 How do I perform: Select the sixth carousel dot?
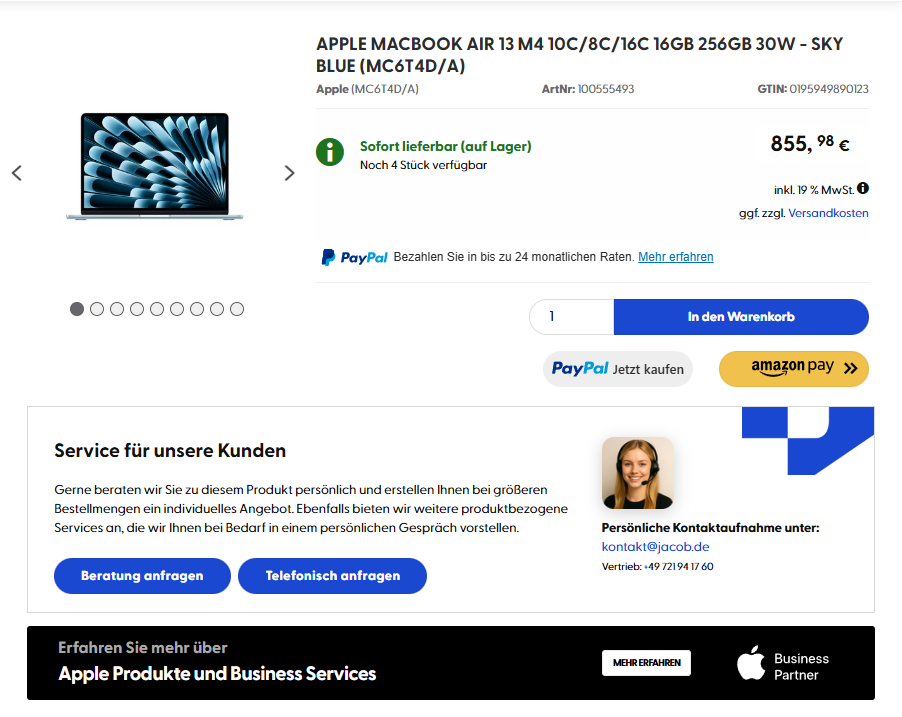pyautogui.click(x=177, y=309)
